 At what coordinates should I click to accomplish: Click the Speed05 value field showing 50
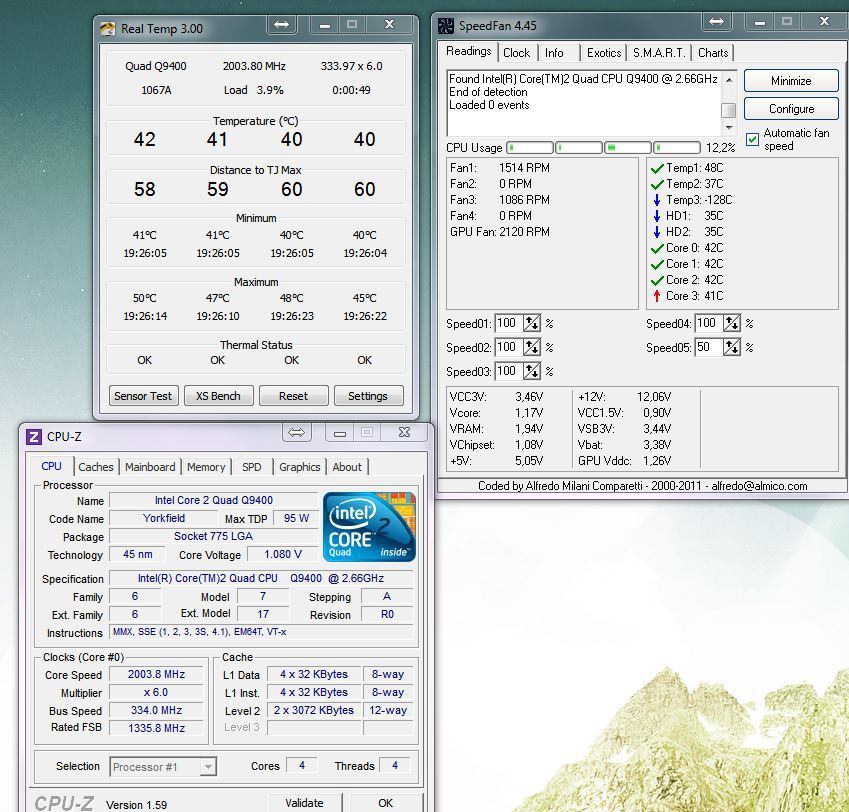pos(709,347)
